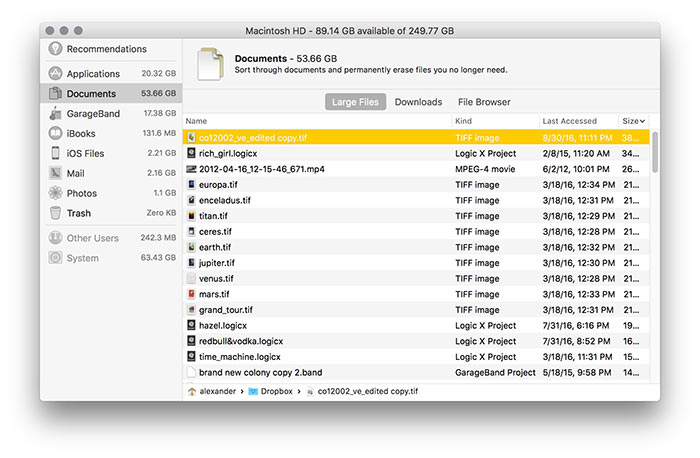Select the Large Files tab
The width and height of the screenshot is (700, 458).
click(x=355, y=102)
